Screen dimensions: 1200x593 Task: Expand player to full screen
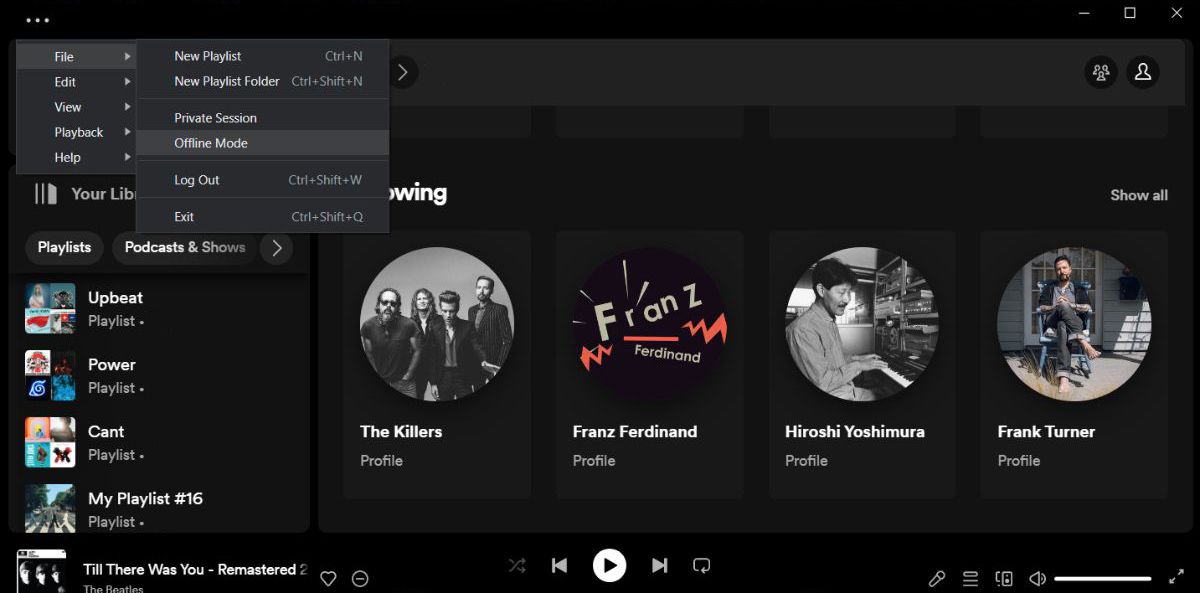click(x=1176, y=578)
